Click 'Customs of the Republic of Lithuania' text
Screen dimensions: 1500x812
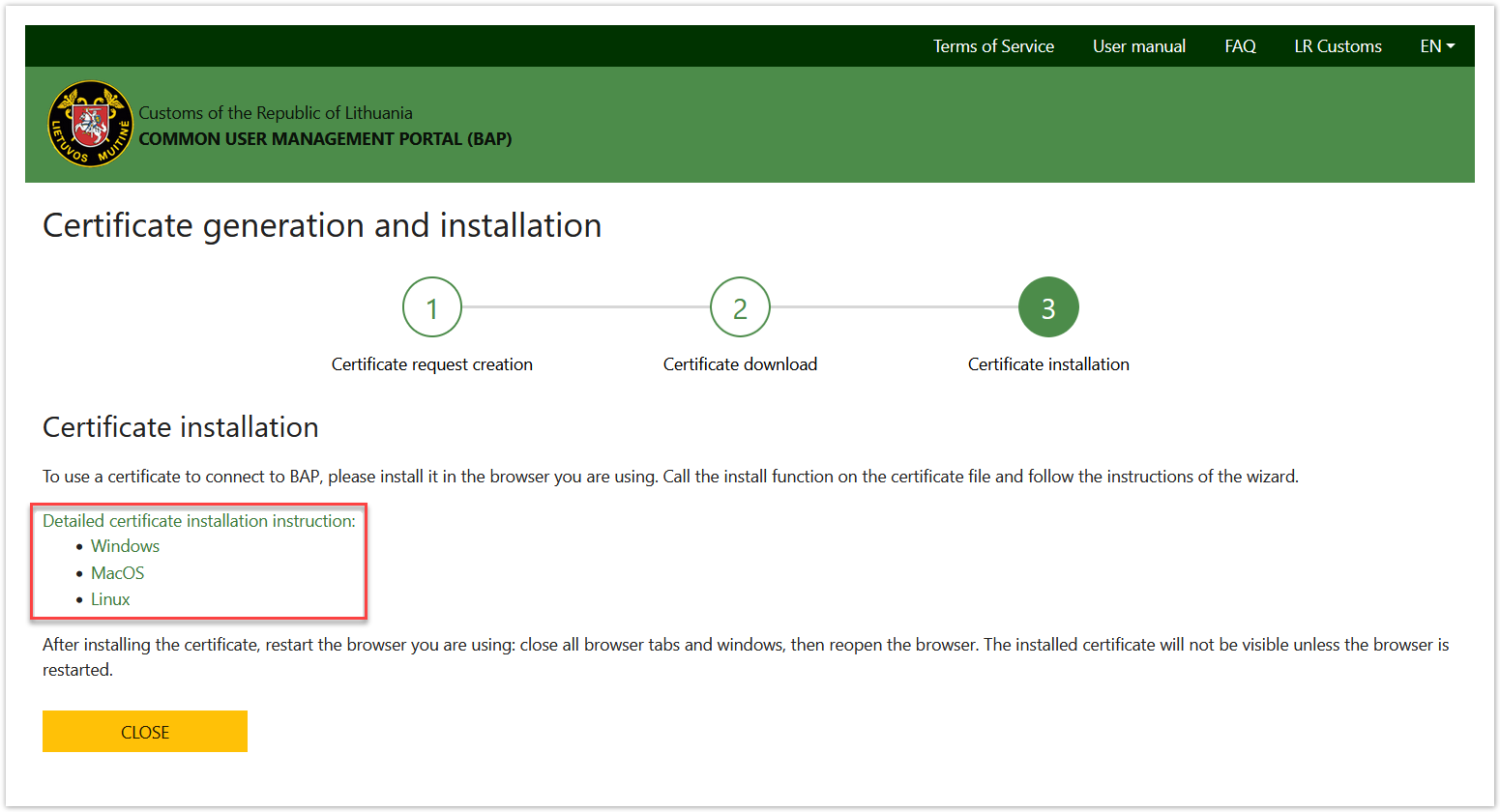[x=276, y=113]
